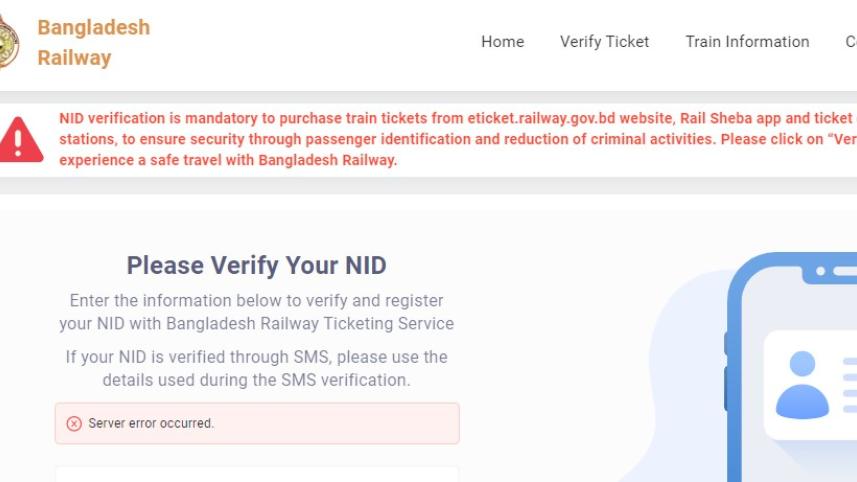The height and width of the screenshot is (482, 857).
Task: Go to the Home page
Action: click(502, 41)
